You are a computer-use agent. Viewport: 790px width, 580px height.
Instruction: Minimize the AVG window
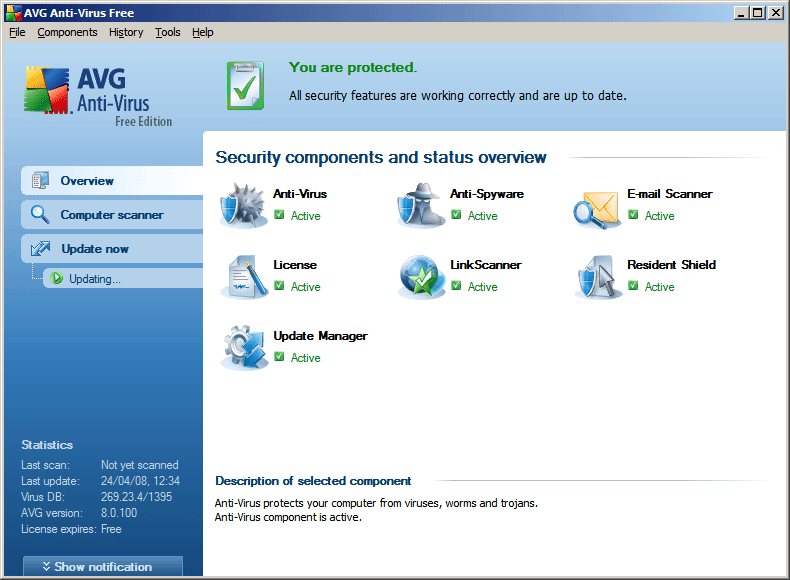[x=741, y=13]
